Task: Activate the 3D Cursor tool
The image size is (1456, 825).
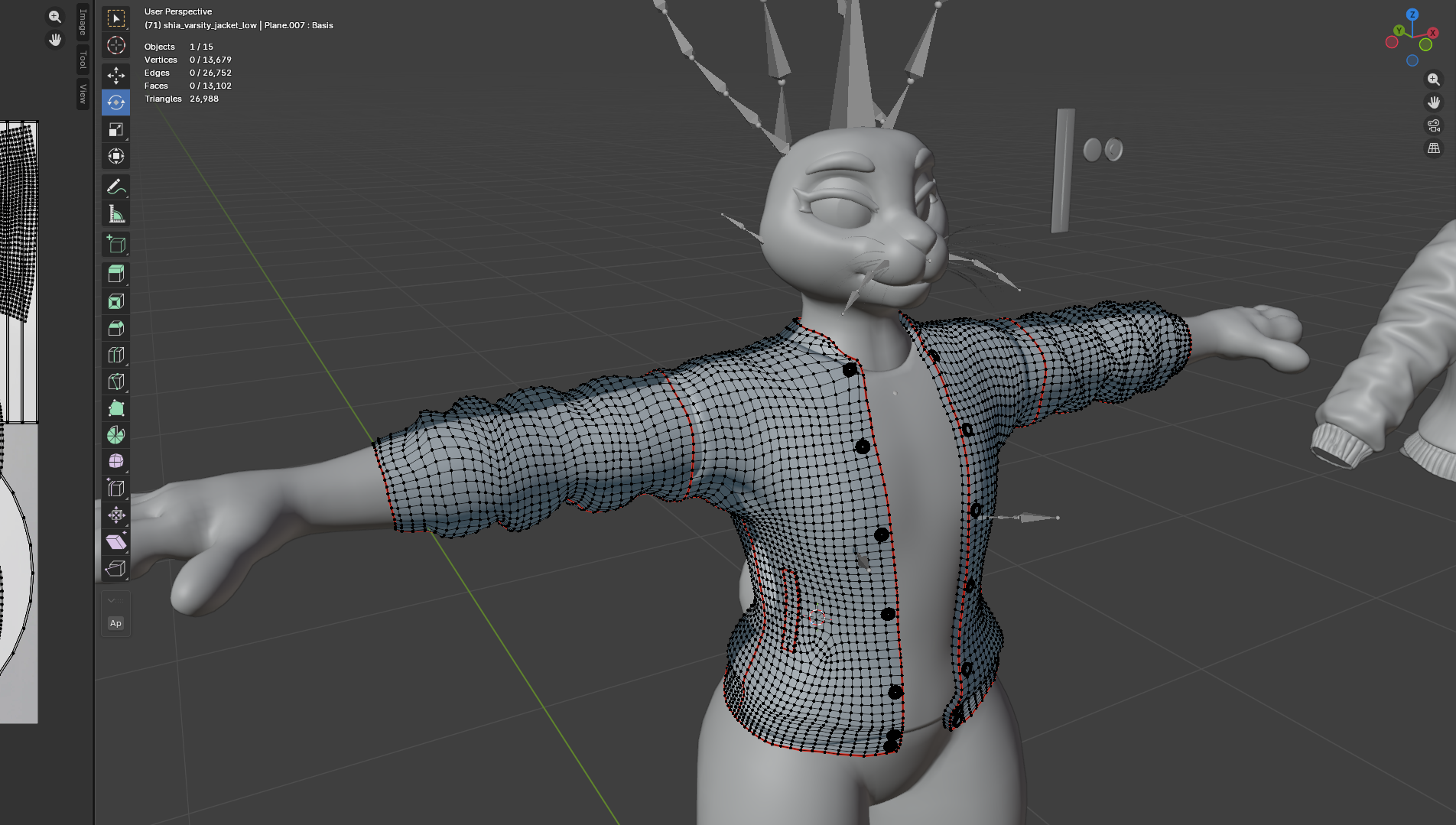Action: (115, 45)
